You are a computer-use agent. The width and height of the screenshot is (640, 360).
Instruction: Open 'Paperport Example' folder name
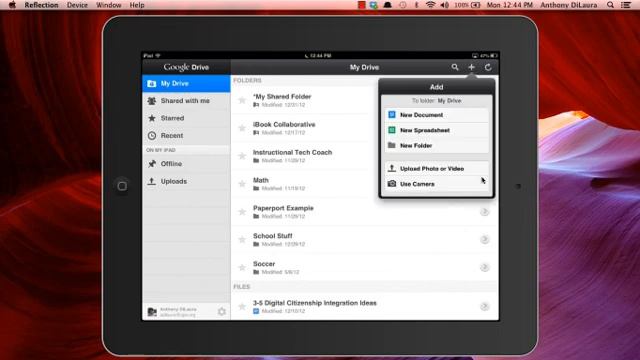tap(283, 208)
